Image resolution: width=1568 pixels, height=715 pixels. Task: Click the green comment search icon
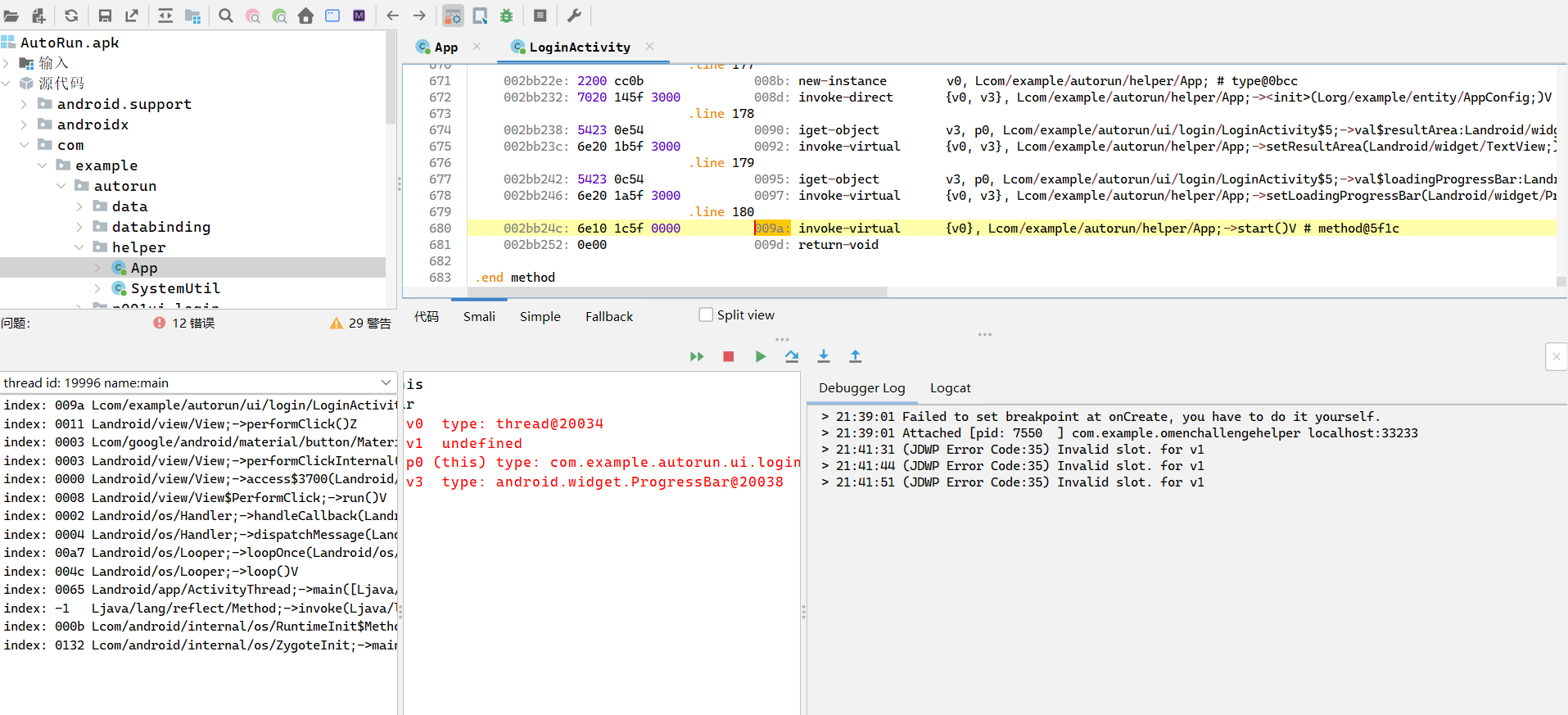coord(279,16)
